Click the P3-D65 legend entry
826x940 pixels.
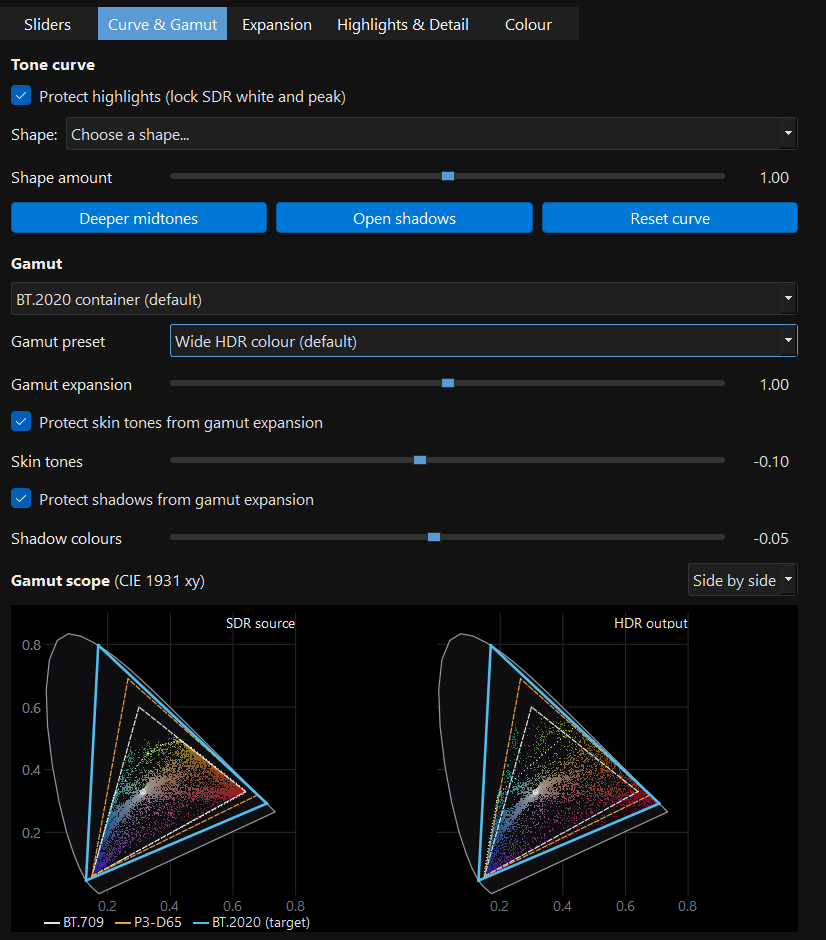click(x=148, y=922)
